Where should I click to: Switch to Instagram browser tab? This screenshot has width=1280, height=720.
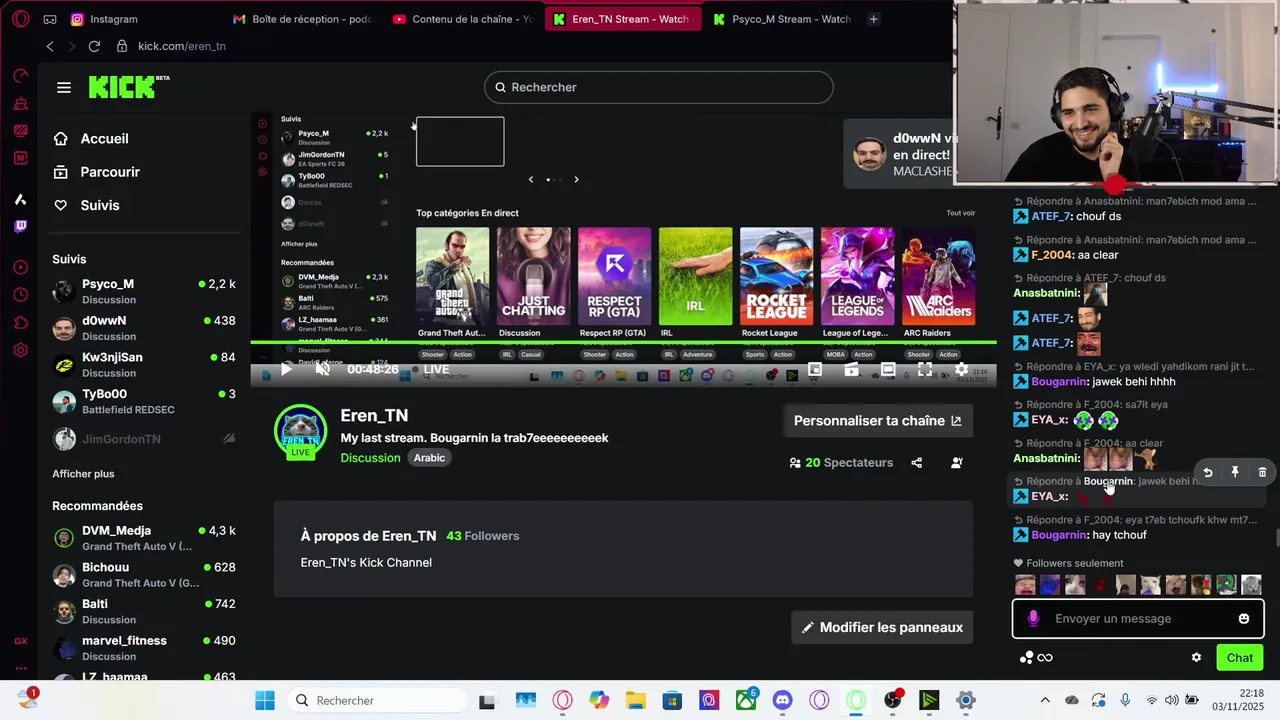click(x=113, y=19)
